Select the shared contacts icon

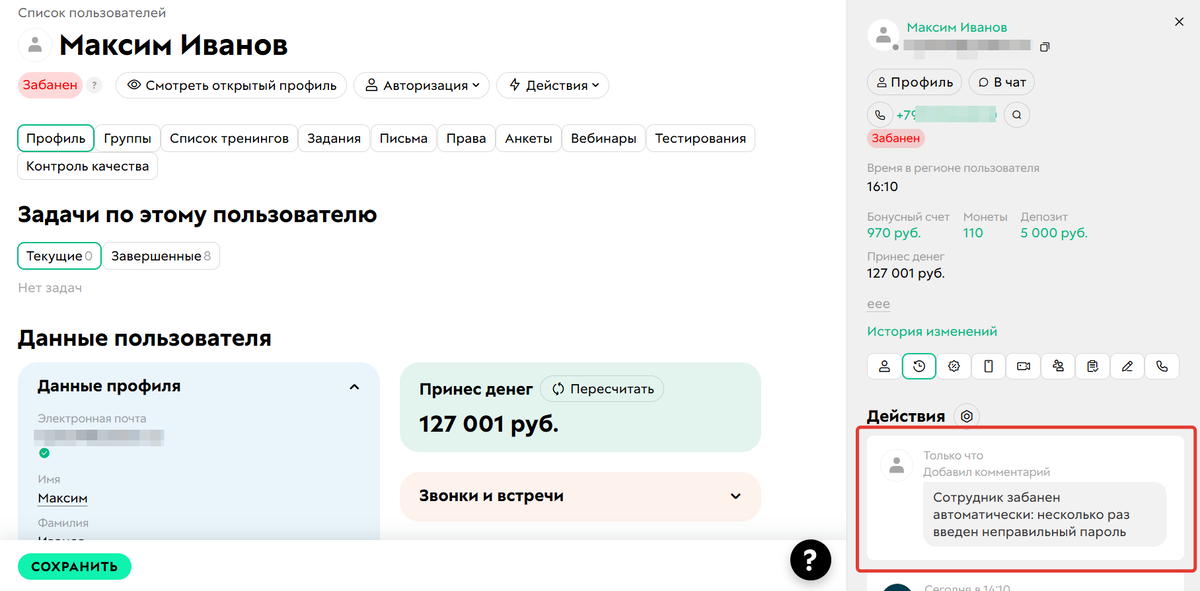point(1057,366)
